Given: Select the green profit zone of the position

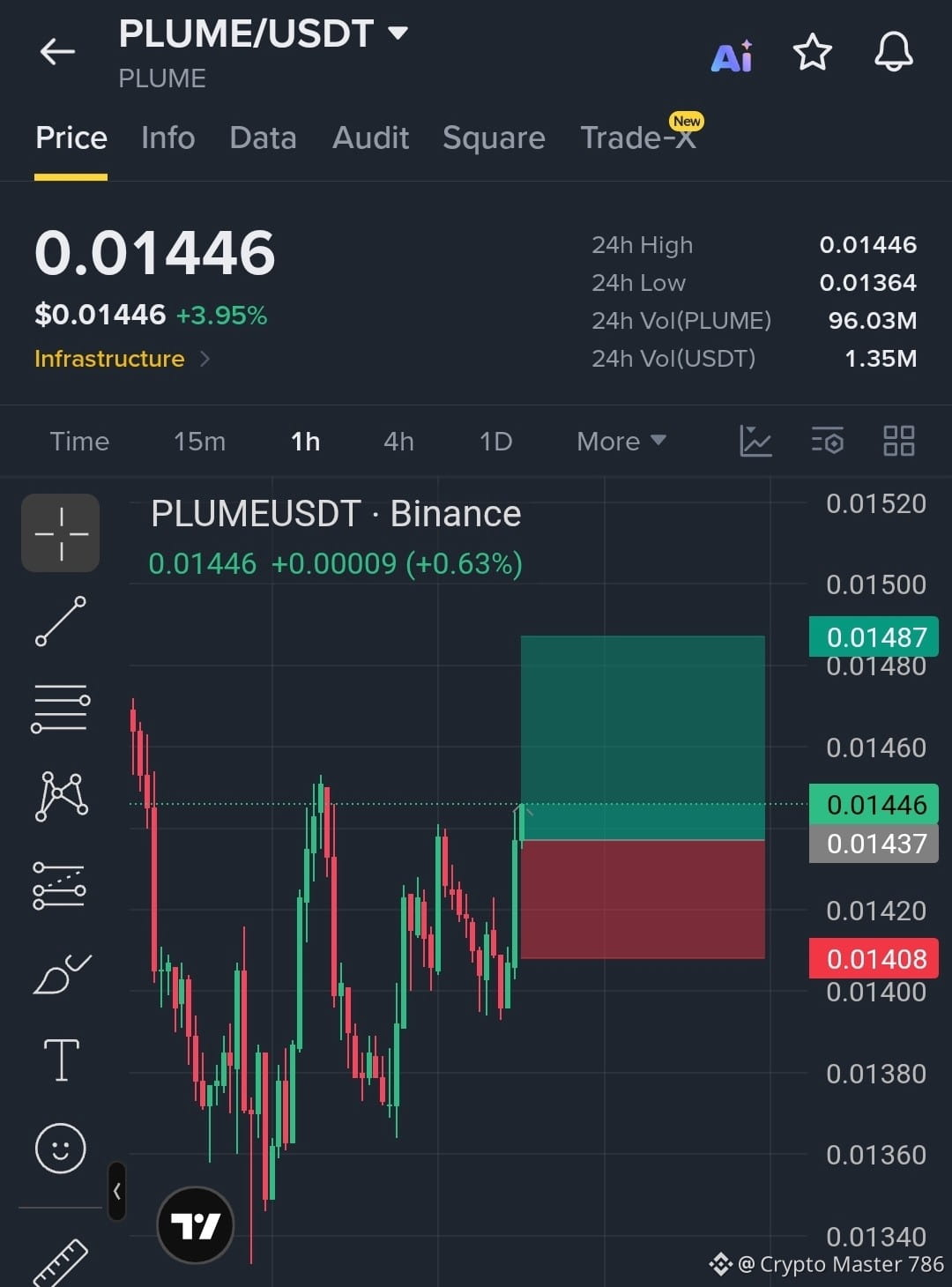Looking at the screenshot, I should click(x=643, y=737).
